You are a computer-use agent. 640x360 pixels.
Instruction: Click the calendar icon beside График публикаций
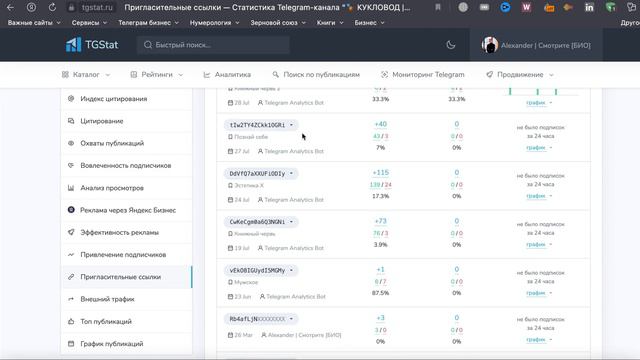[x=71, y=344]
